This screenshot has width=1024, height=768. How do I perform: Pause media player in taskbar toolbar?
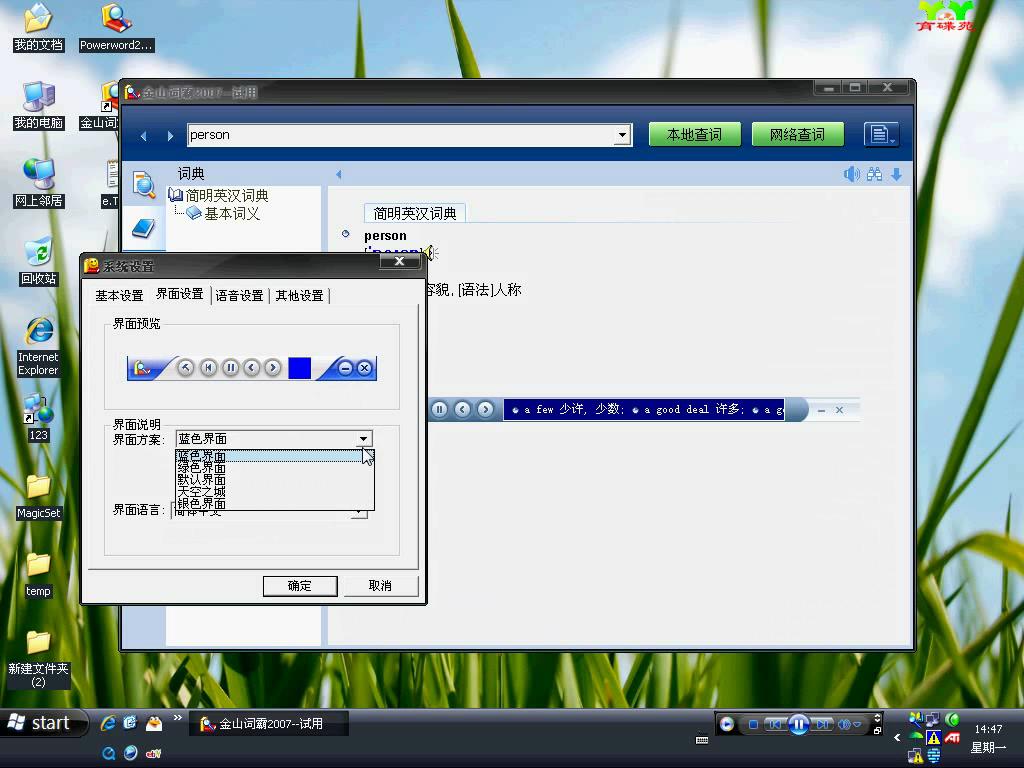(x=798, y=724)
